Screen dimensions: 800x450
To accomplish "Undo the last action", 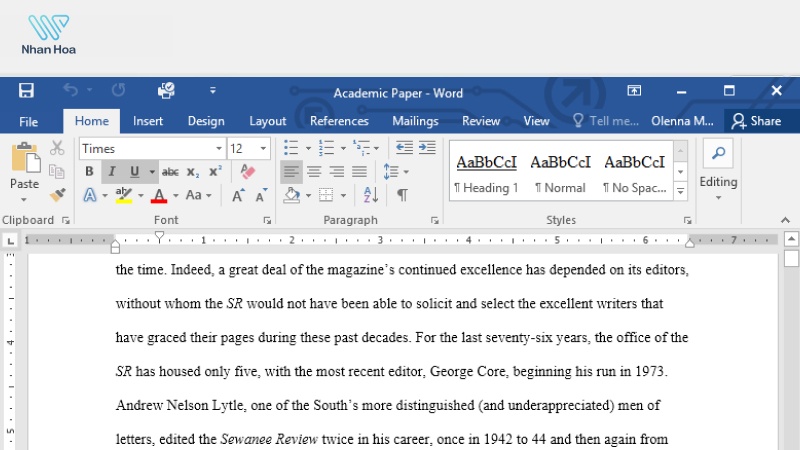I will tap(70, 90).
